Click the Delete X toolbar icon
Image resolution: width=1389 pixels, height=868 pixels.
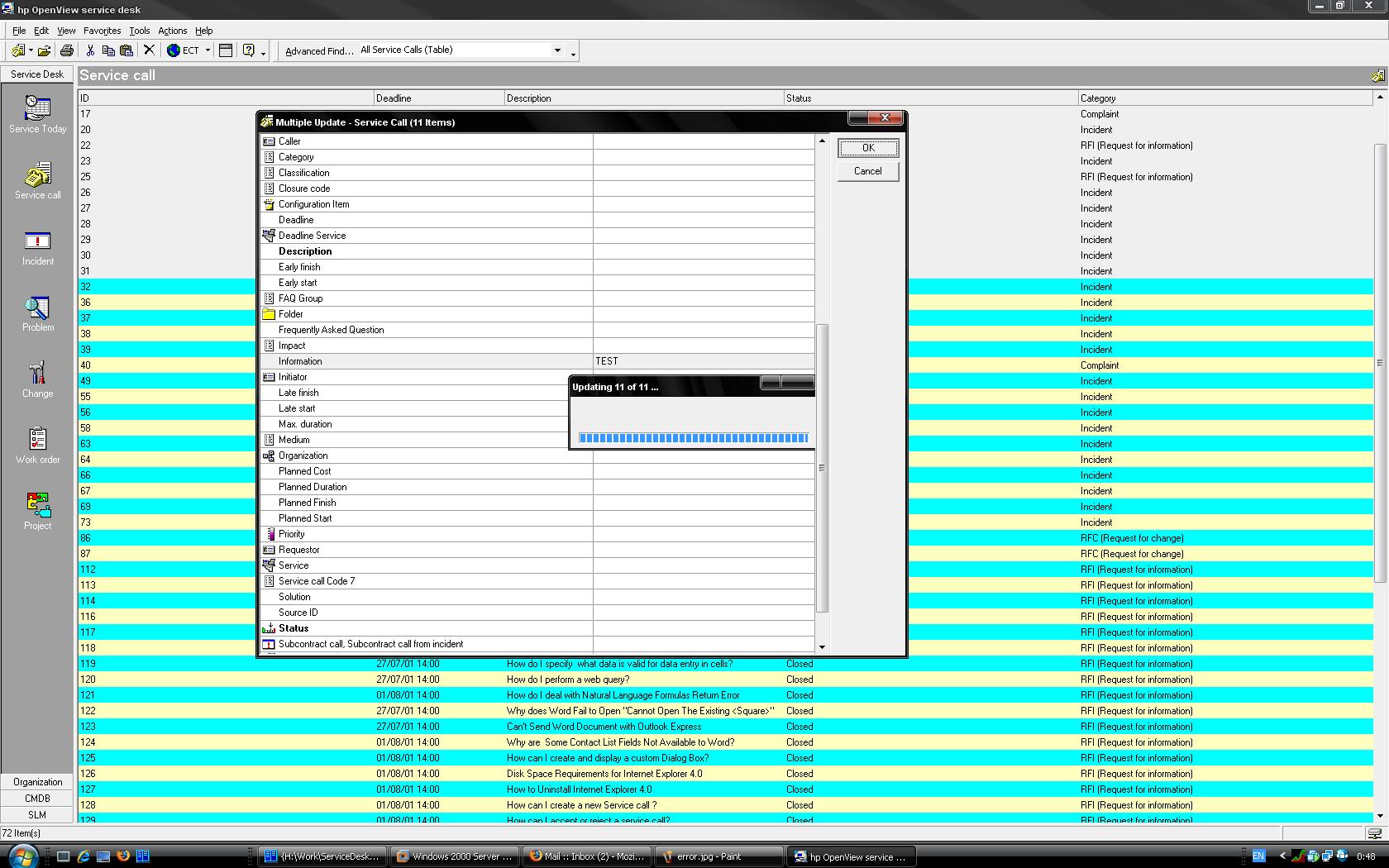pyautogui.click(x=150, y=50)
